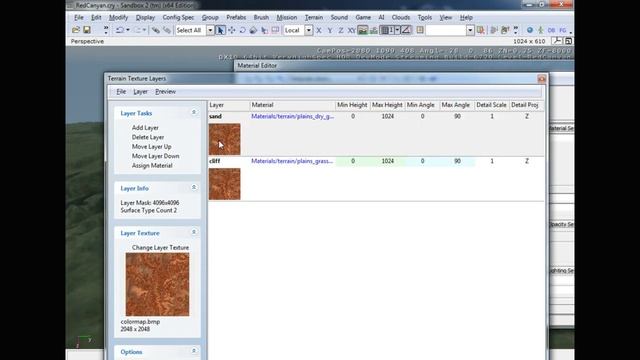The height and width of the screenshot is (360, 640).
Task: Click the Open file toolbar icon
Action: [x=76, y=30]
